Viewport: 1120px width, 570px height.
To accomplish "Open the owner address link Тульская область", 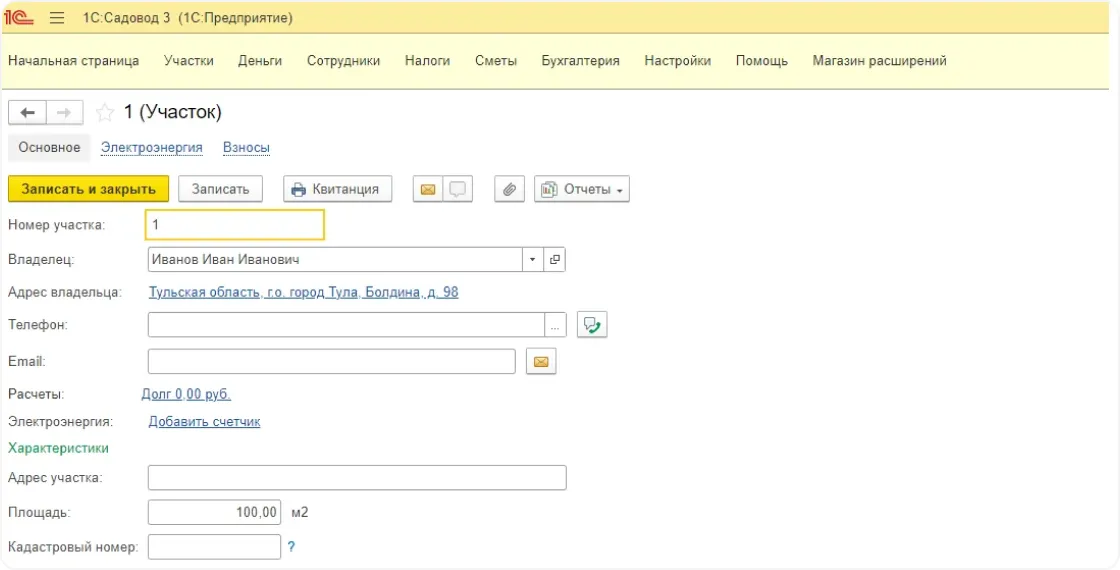I will pyautogui.click(x=304, y=292).
